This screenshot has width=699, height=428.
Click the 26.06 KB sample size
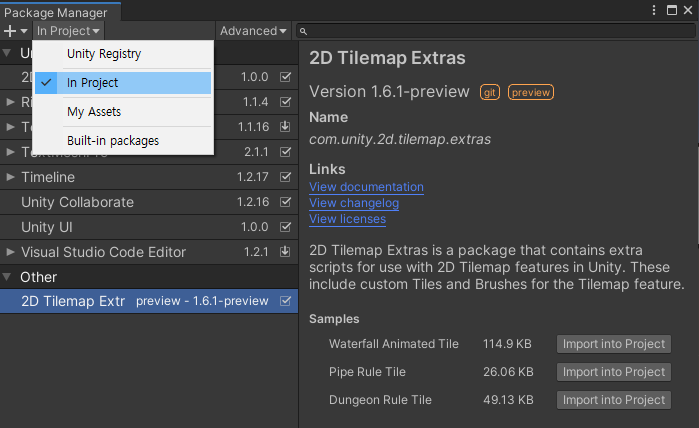(508, 372)
